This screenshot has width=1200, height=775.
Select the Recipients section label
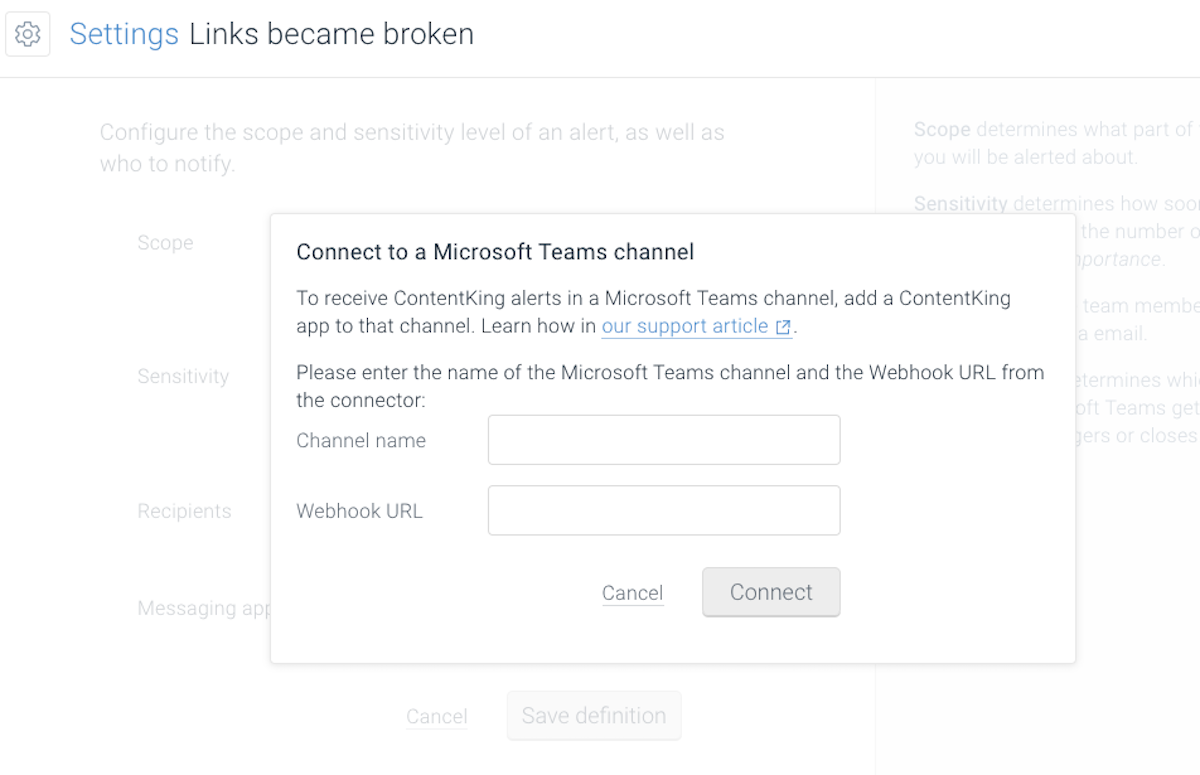pos(184,510)
